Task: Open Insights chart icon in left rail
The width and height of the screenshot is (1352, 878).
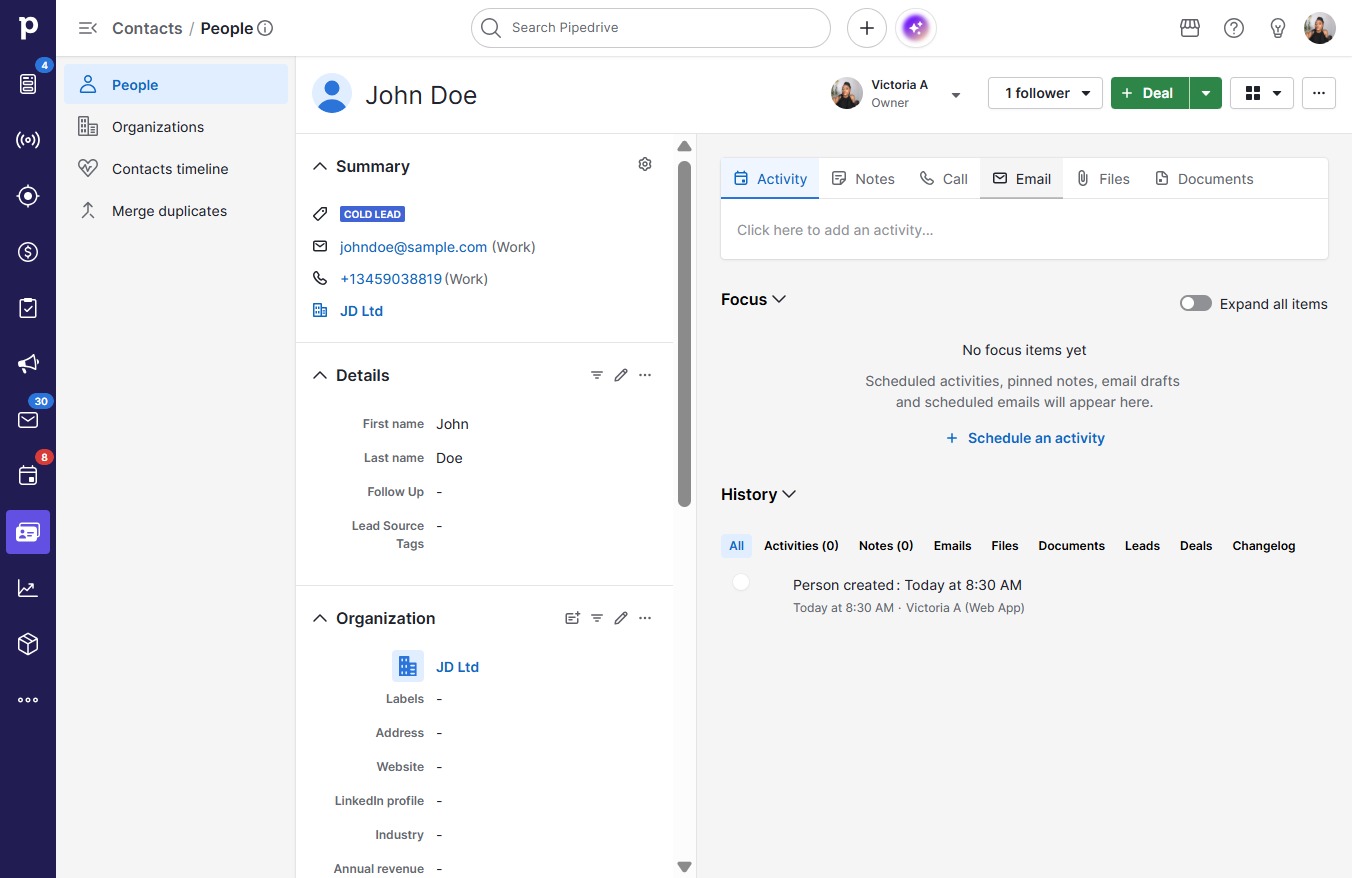Action: tap(28, 588)
